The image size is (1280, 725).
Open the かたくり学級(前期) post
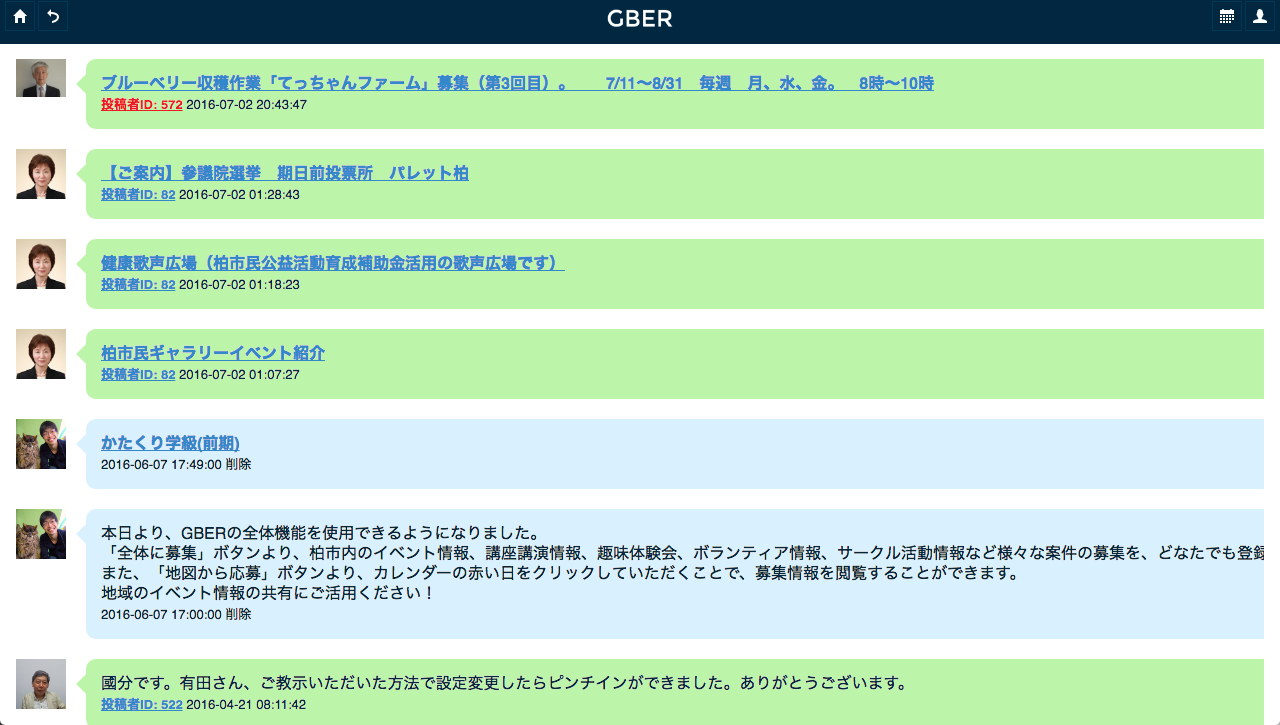(170, 443)
